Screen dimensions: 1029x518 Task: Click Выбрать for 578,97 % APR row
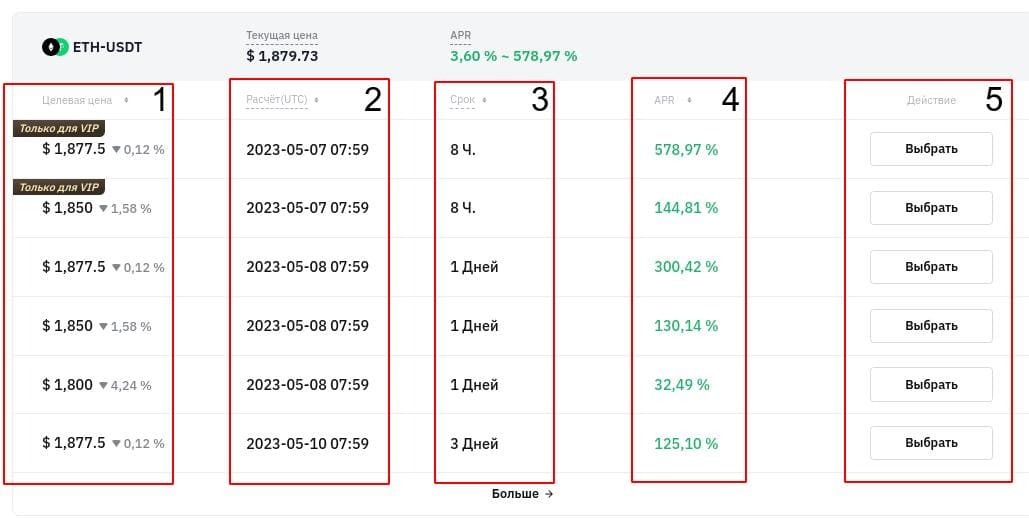931,149
